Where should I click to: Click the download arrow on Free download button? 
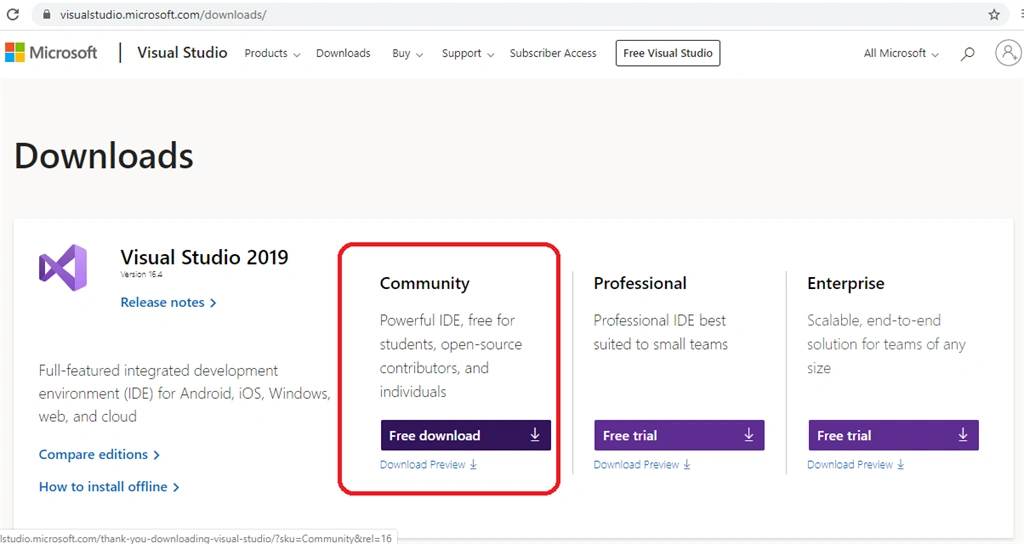click(535, 435)
